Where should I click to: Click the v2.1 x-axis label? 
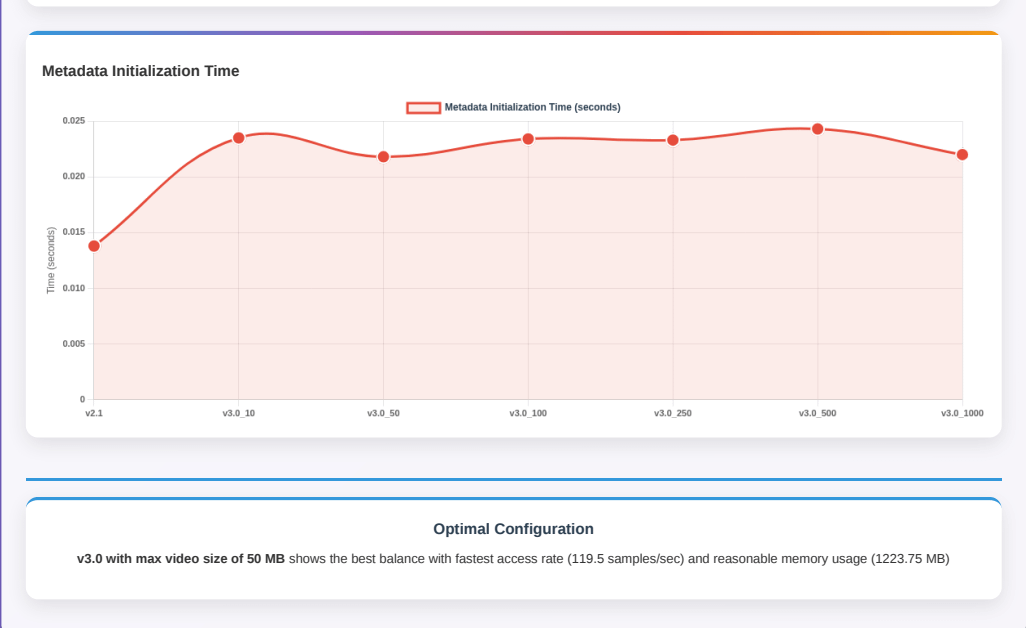point(94,413)
